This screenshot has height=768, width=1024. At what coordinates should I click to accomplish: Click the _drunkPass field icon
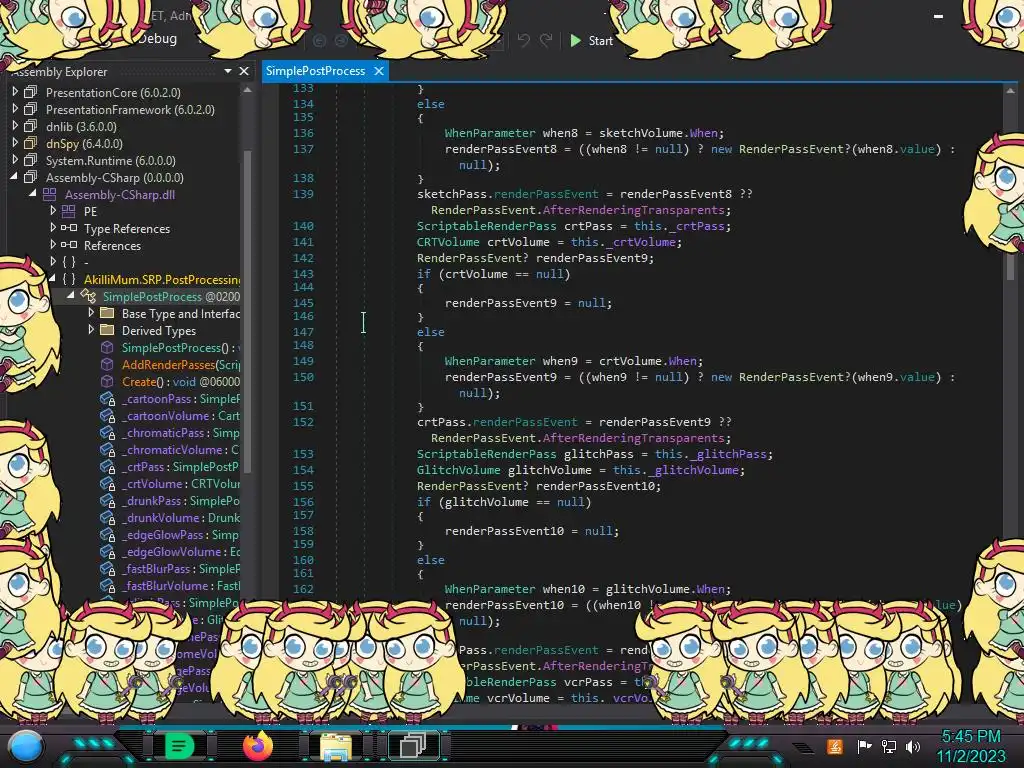(x=107, y=500)
